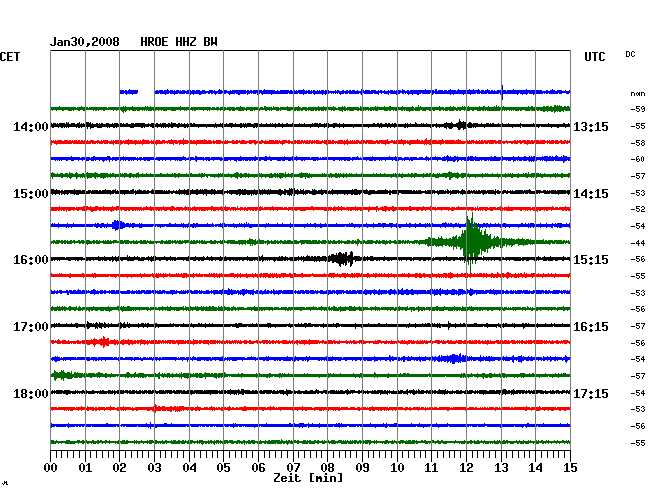Click the short blue segment before the top trace gap

[x=129, y=92]
